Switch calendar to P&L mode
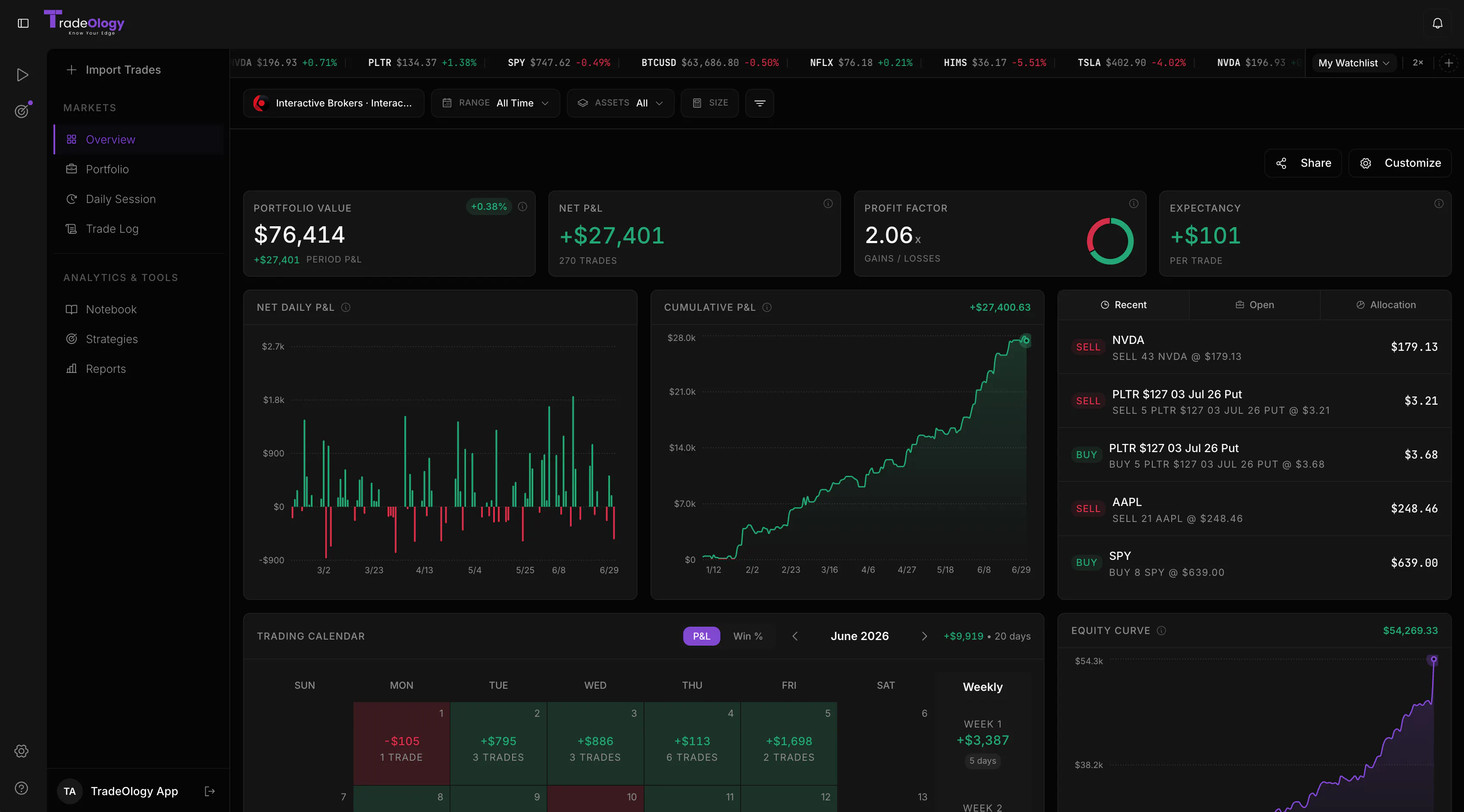 tap(701, 636)
